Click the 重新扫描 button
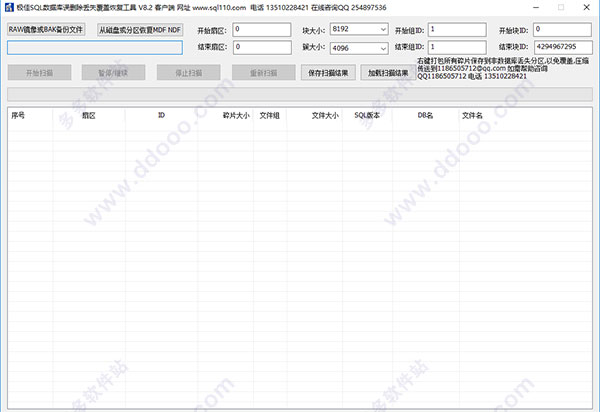 [x=264, y=73]
